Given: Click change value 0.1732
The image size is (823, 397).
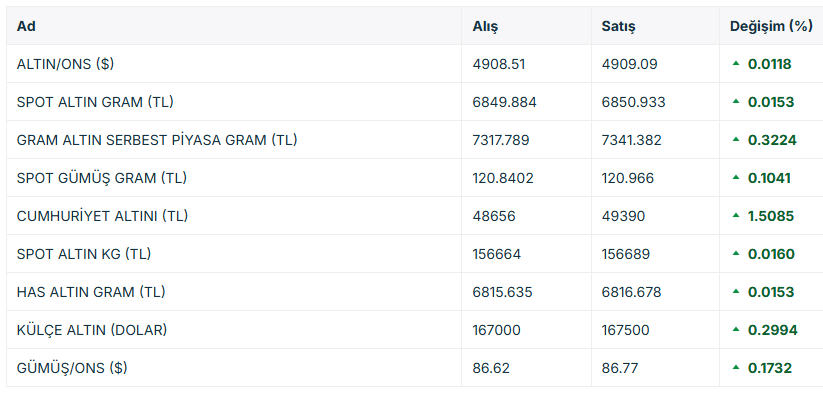Looking at the screenshot, I should (x=770, y=368).
